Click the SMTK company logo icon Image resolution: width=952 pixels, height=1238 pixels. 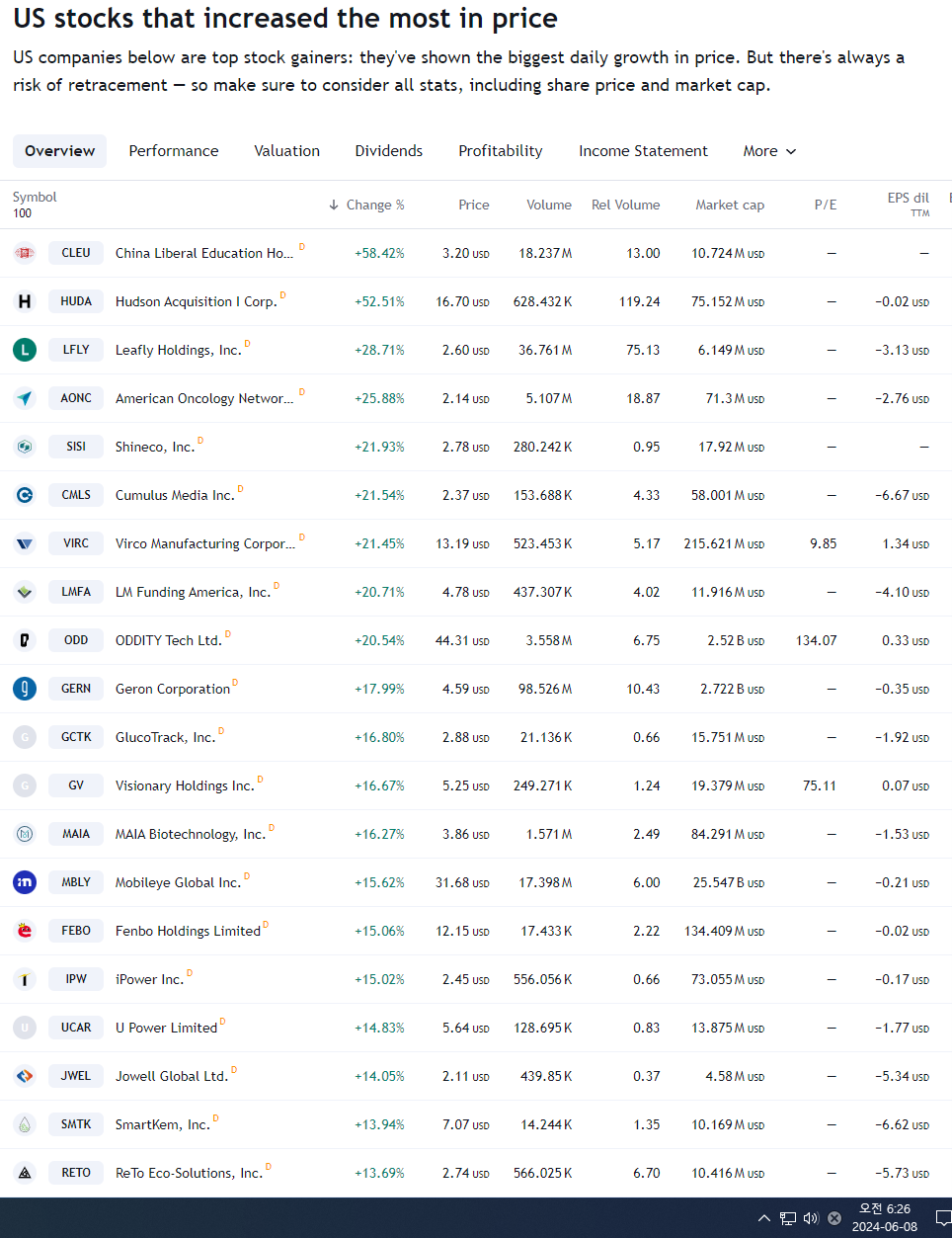tap(25, 1124)
